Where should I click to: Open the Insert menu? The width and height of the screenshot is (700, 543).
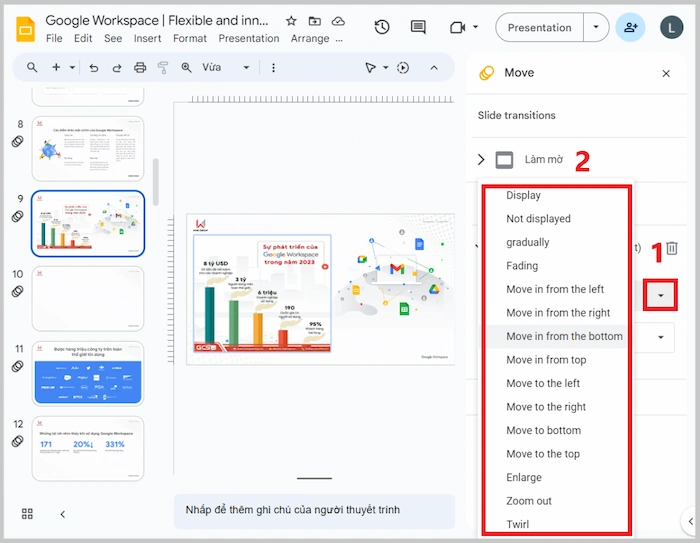(147, 38)
